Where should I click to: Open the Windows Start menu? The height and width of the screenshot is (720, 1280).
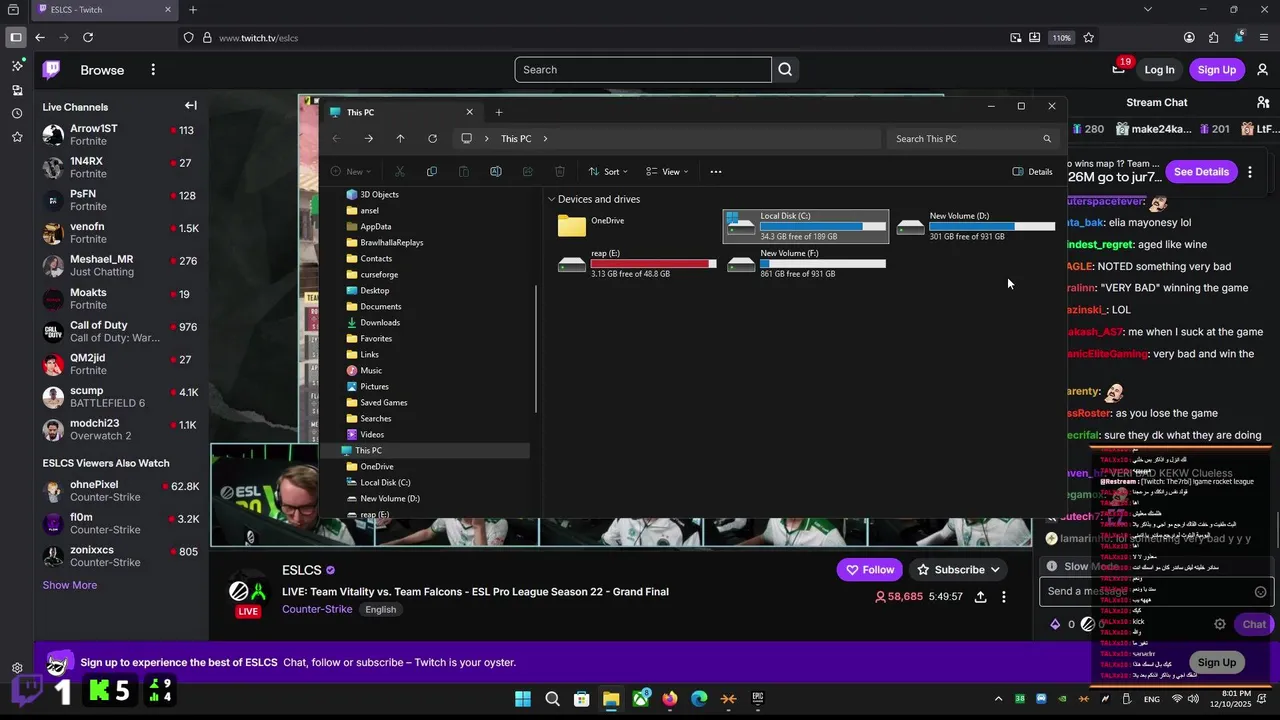coord(523,699)
